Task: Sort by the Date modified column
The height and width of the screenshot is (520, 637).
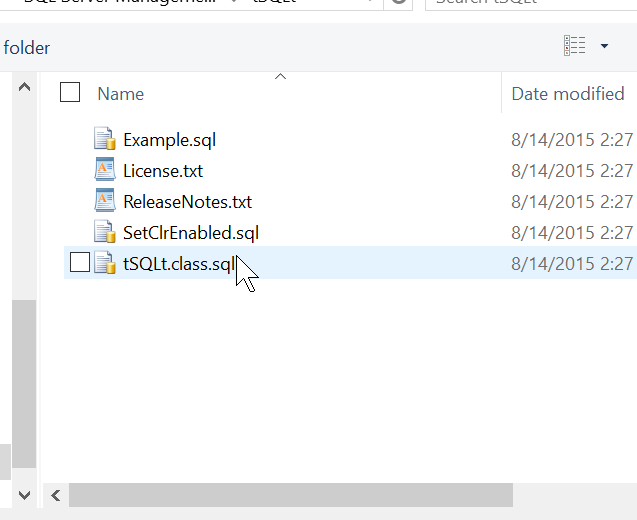Action: [568, 94]
